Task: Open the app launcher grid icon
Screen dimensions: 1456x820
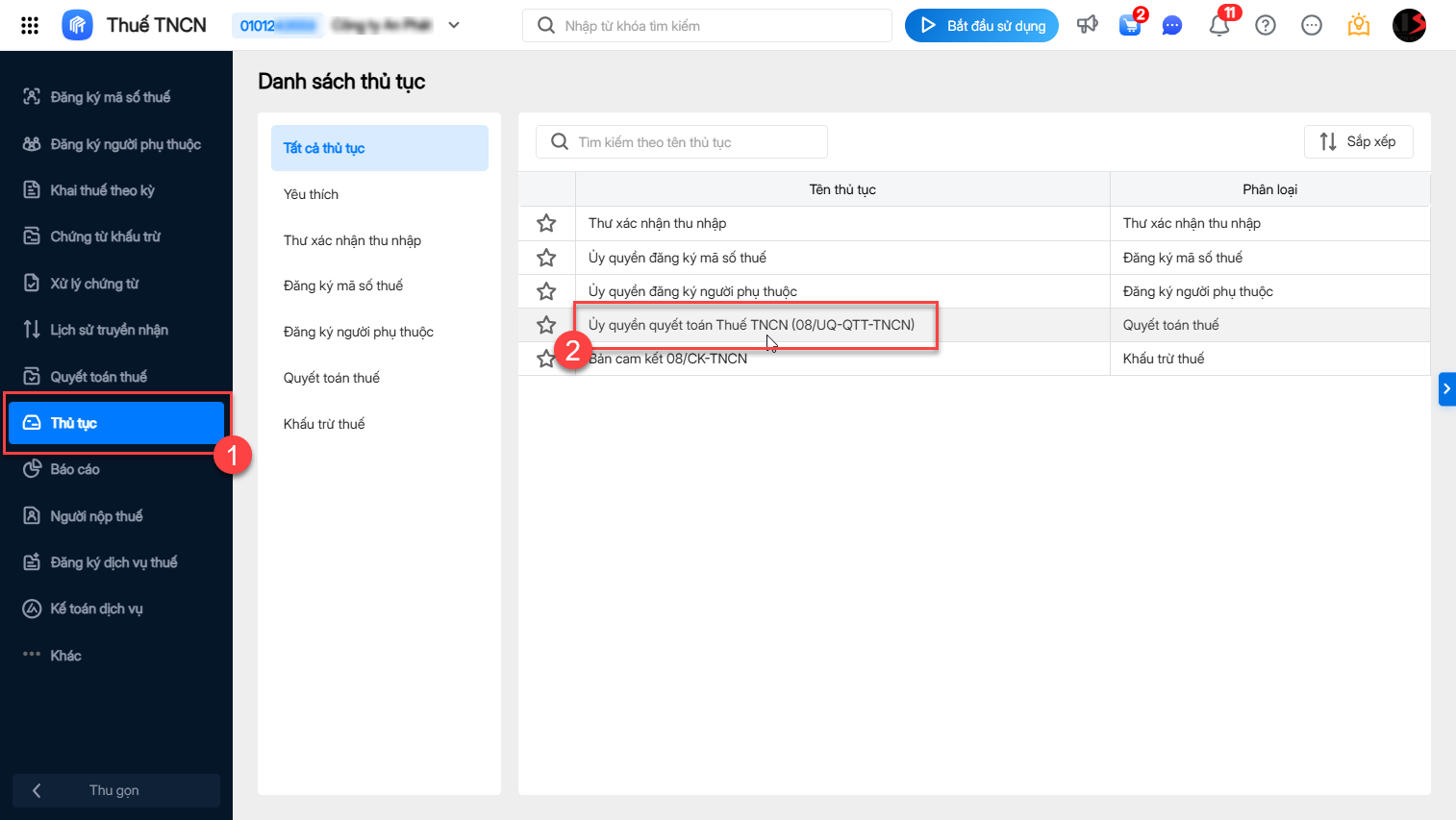Action: click(x=30, y=26)
